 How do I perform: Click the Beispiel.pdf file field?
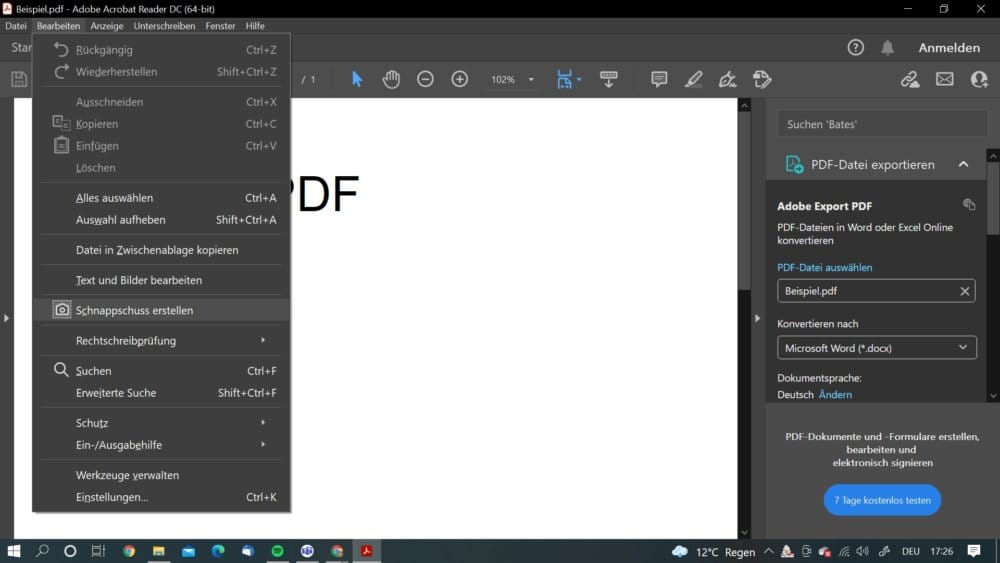876,291
